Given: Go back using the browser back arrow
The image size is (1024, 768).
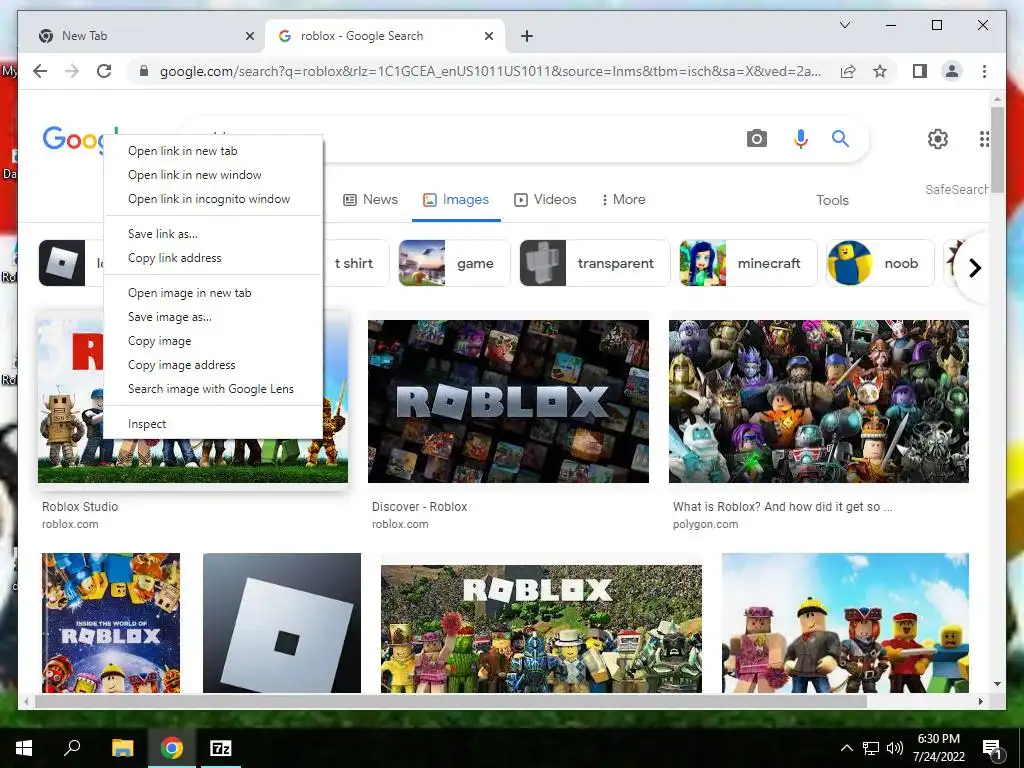Looking at the screenshot, I should (40, 71).
